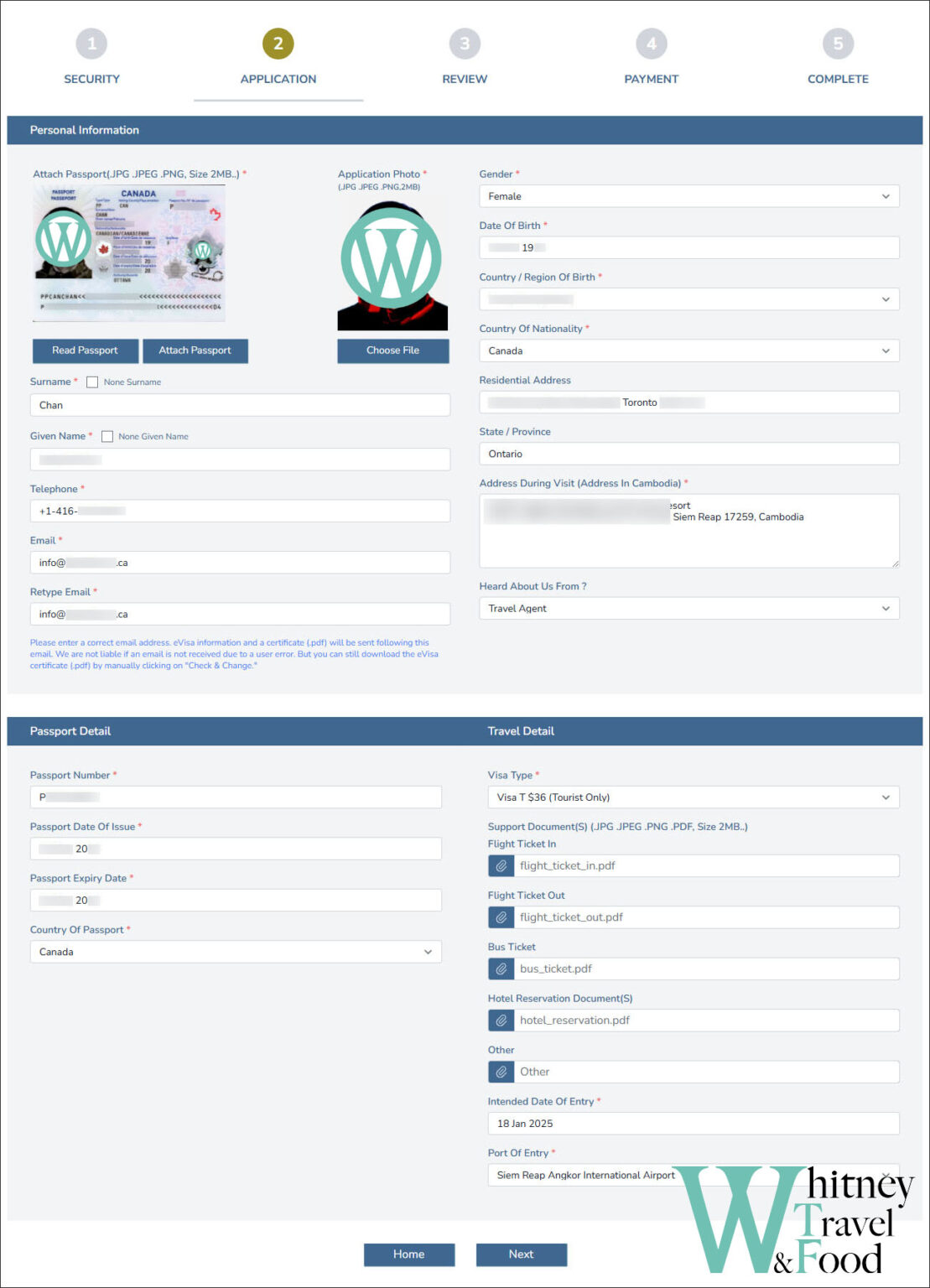
Task: Open the Heard About Us From dropdown
Action: (688, 609)
